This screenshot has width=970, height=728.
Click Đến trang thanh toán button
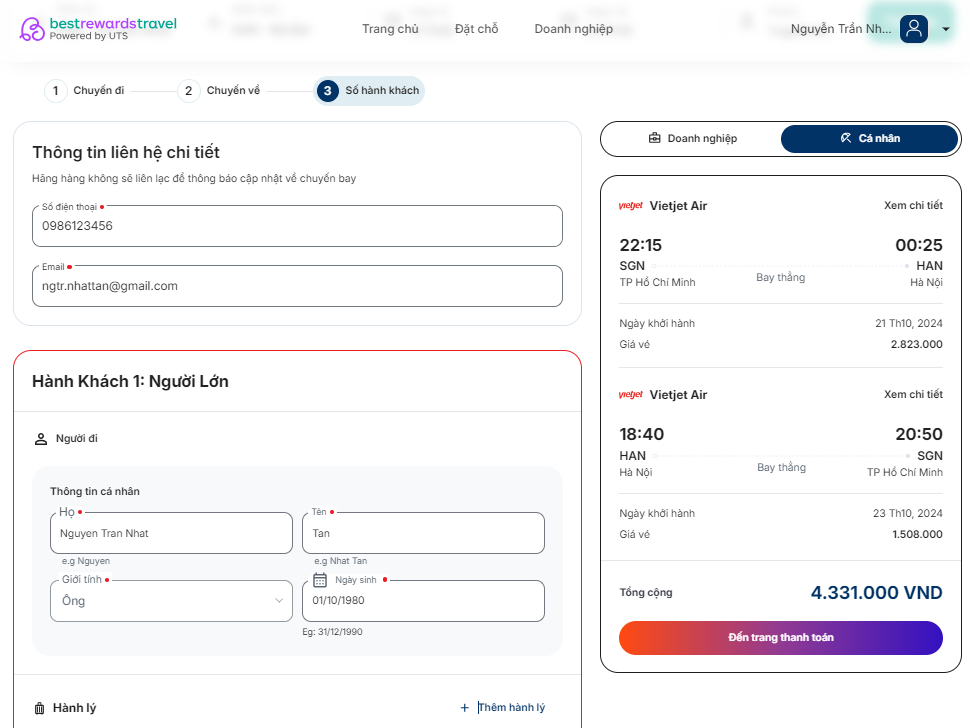pyautogui.click(x=781, y=638)
